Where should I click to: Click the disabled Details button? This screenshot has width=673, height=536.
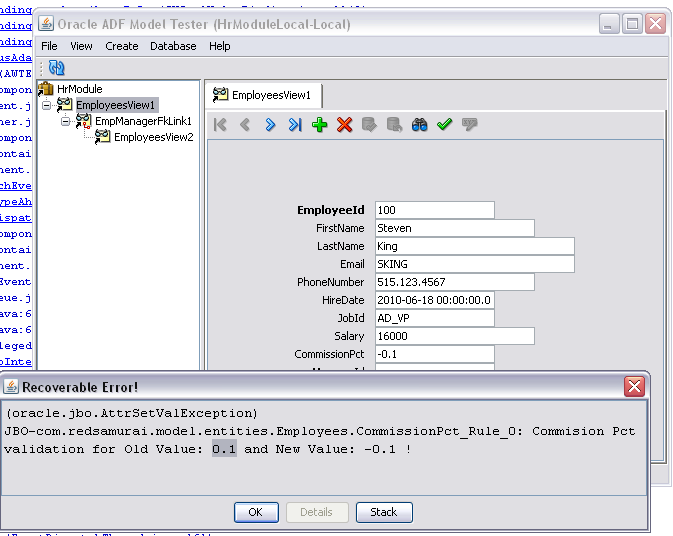point(317,512)
